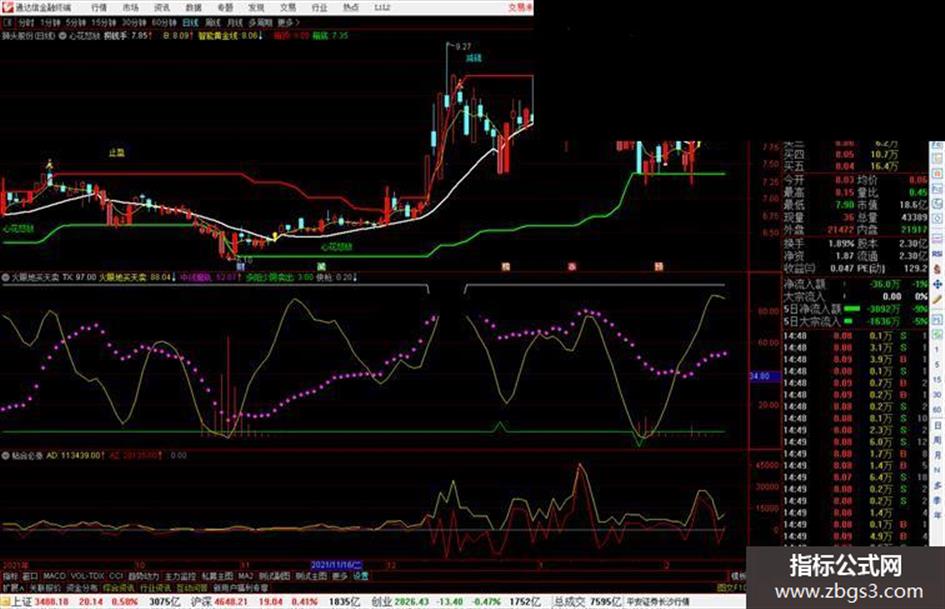Expand the 扩展 panel toggle
Image resolution: width=945 pixels, height=609 pixels.
tap(13, 587)
